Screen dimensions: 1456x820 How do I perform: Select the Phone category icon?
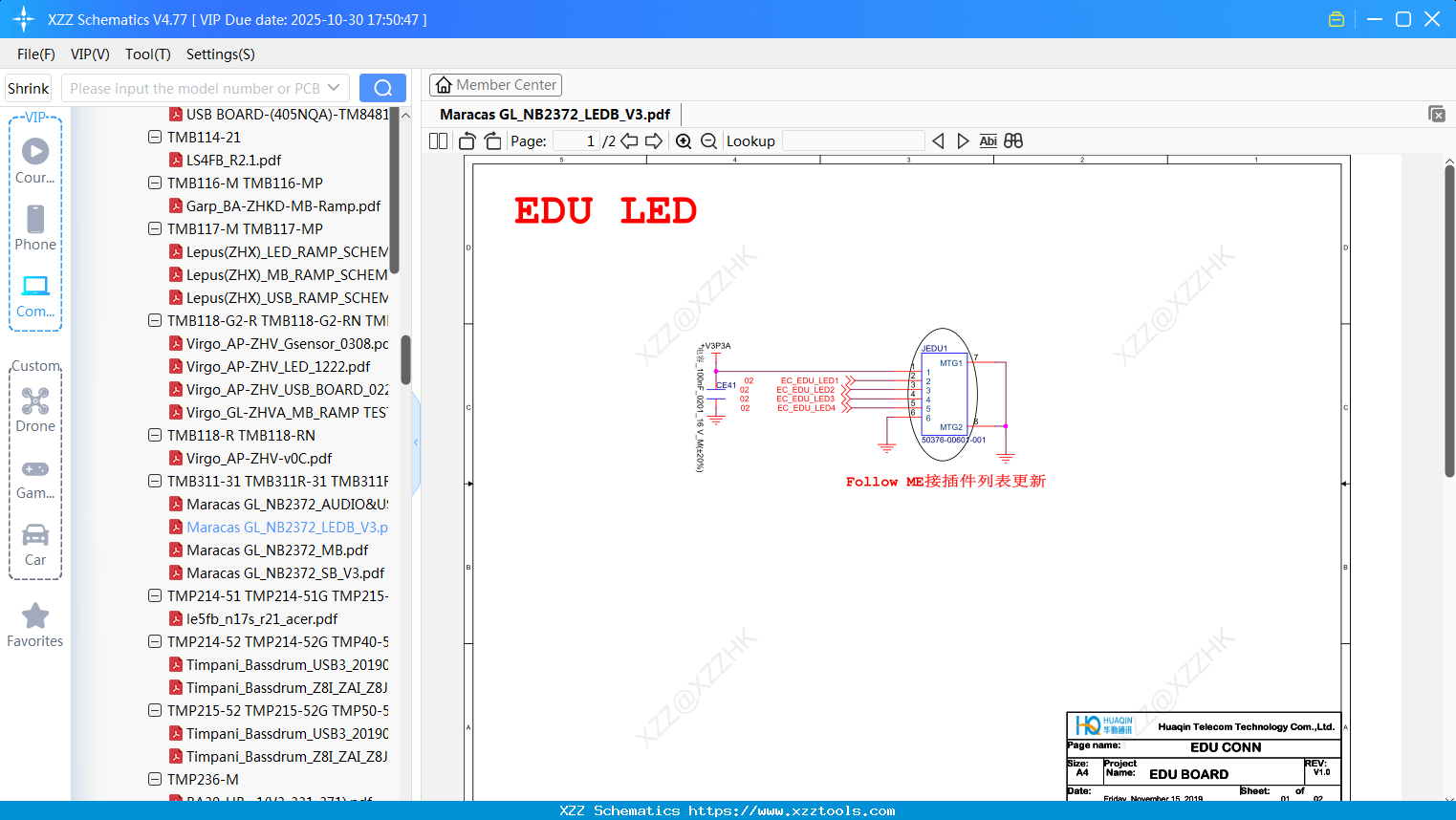35,228
